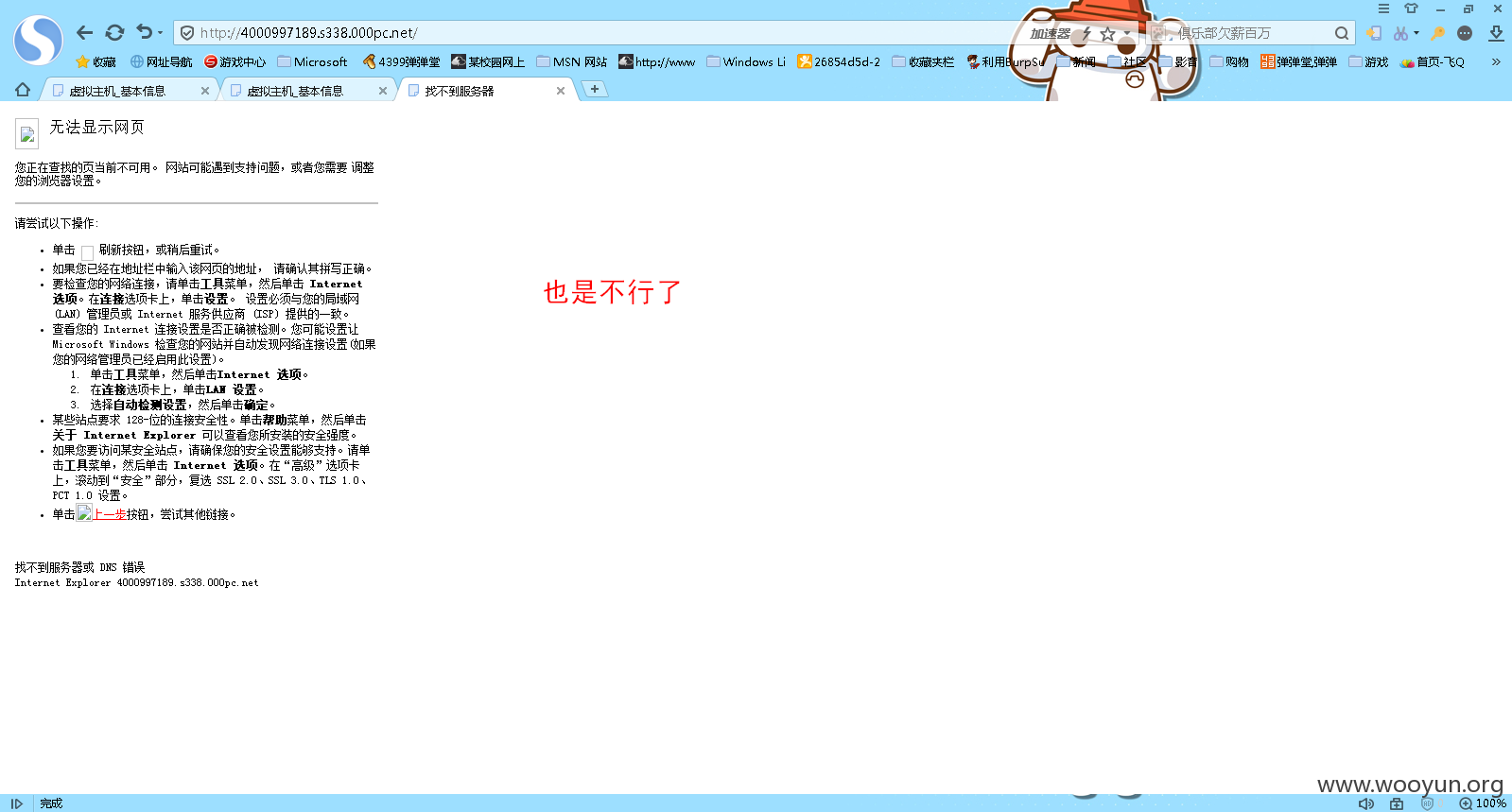Close the second 虚拟主机_基本信息 tab
The image size is (1512, 812).
(x=383, y=91)
